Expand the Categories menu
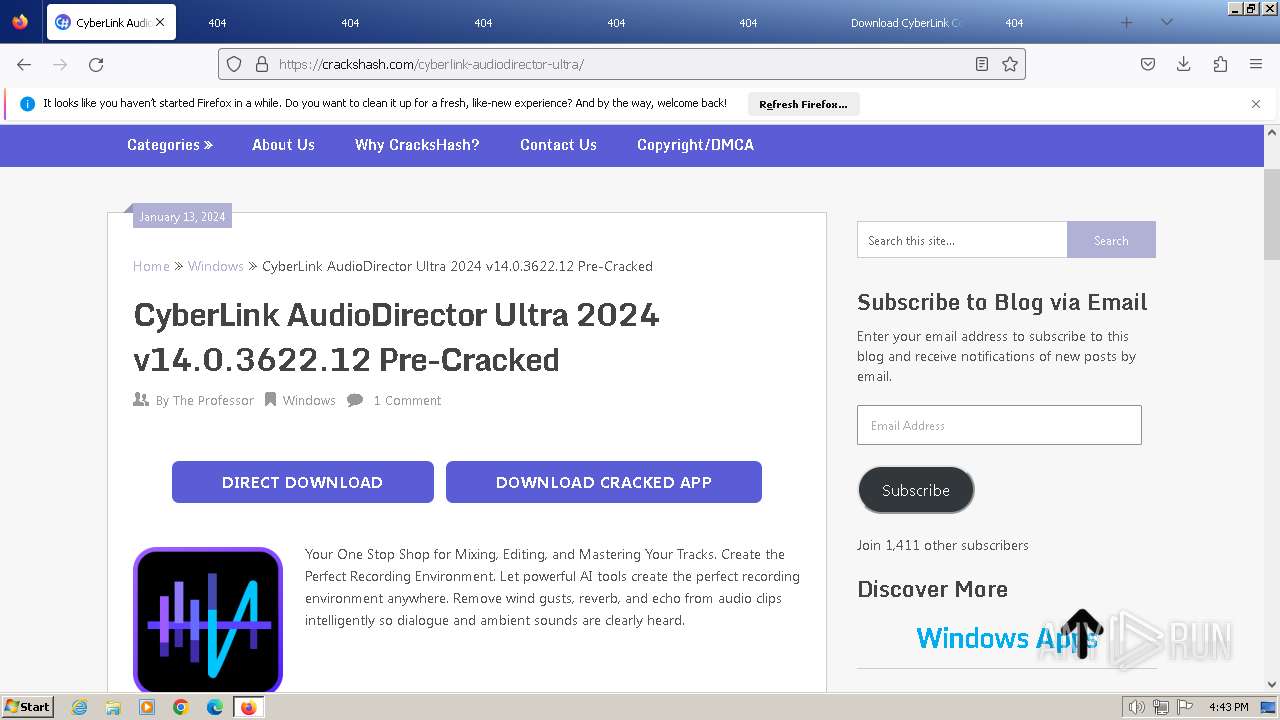Viewport: 1280px width, 720px height. point(170,145)
